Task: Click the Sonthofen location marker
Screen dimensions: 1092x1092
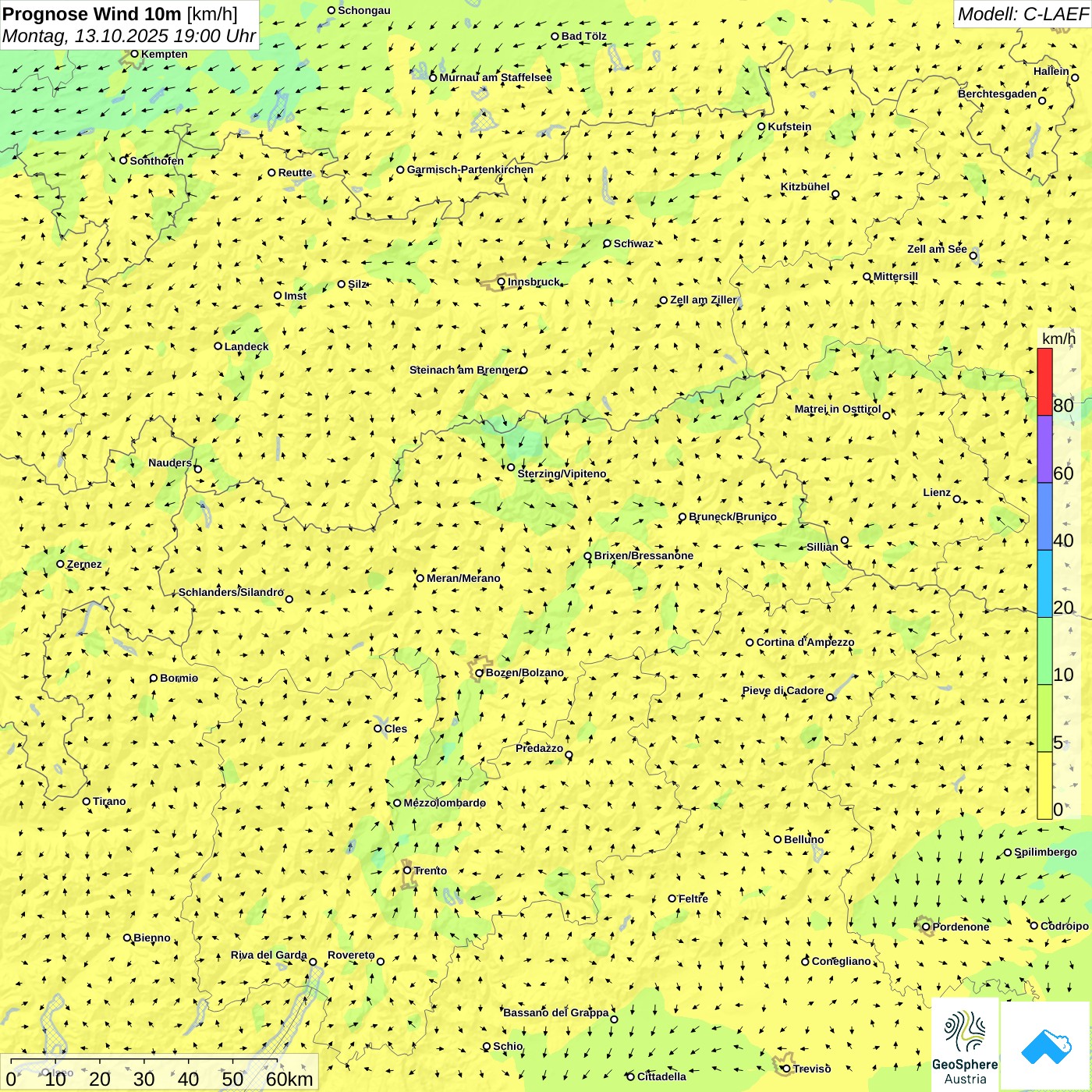Action: point(123,161)
